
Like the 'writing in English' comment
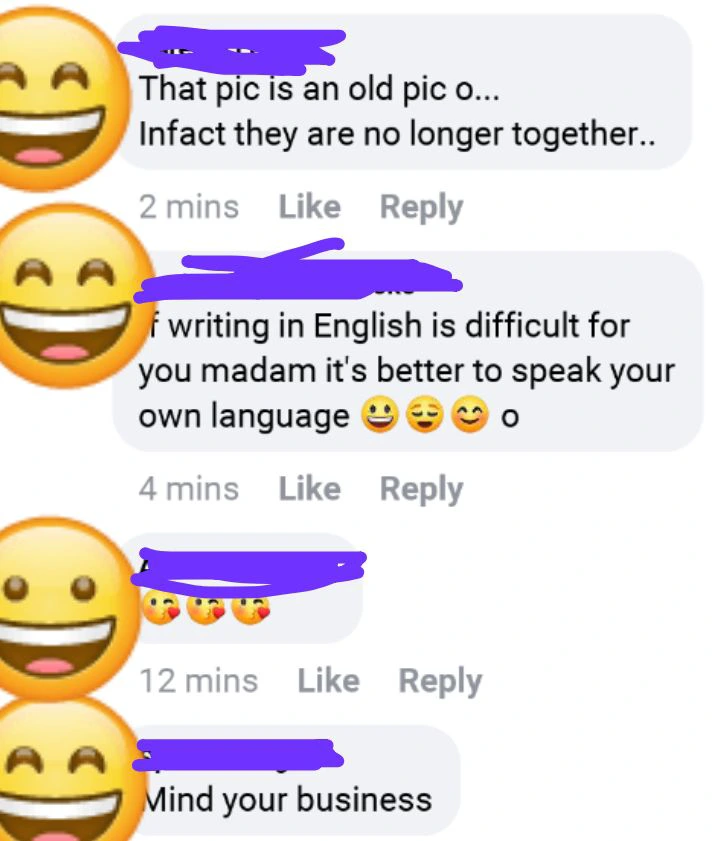pos(310,489)
